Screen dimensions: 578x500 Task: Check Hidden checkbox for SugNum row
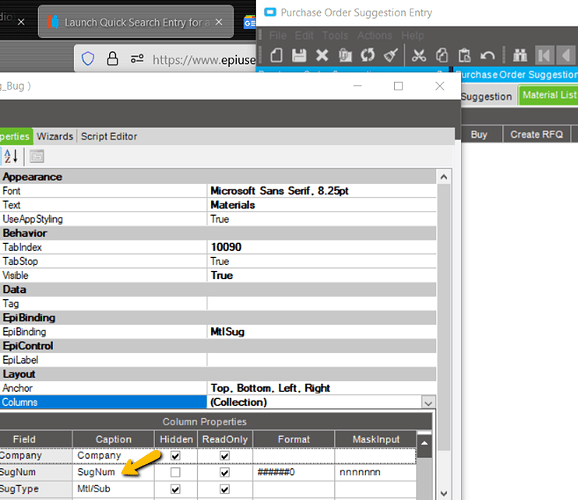click(175, 472)
